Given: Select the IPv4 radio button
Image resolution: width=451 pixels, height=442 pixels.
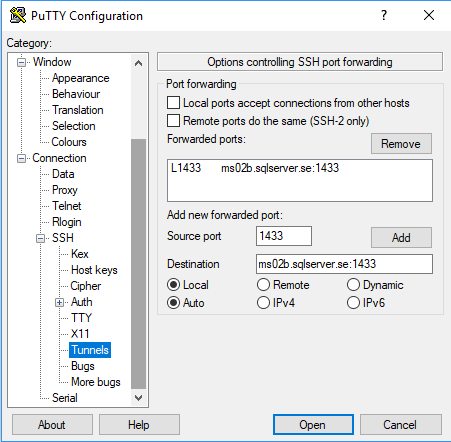Looking at the screenshot, I should point(263,303).
